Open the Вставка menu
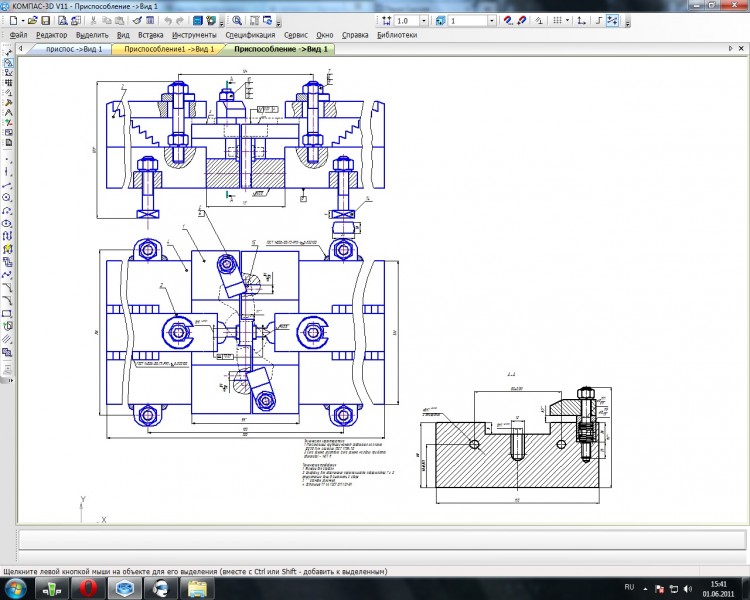 click(x=151, y=35)
